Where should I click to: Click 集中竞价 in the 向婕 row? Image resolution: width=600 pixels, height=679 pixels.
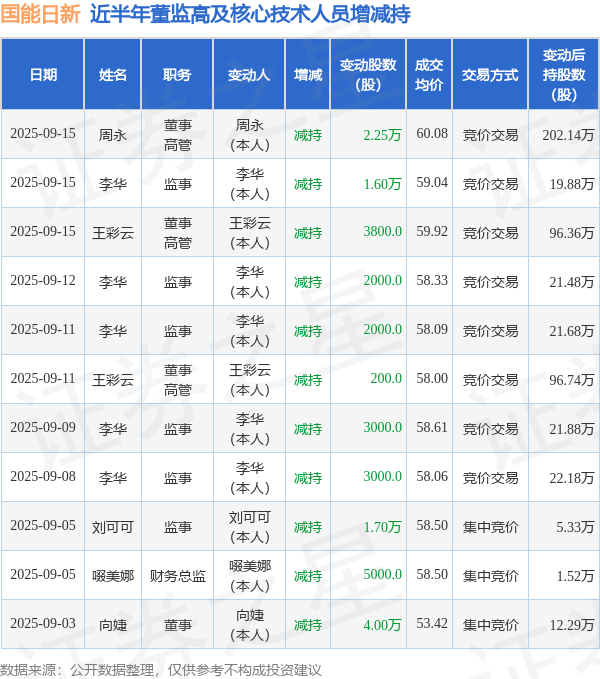click(490, 624)
